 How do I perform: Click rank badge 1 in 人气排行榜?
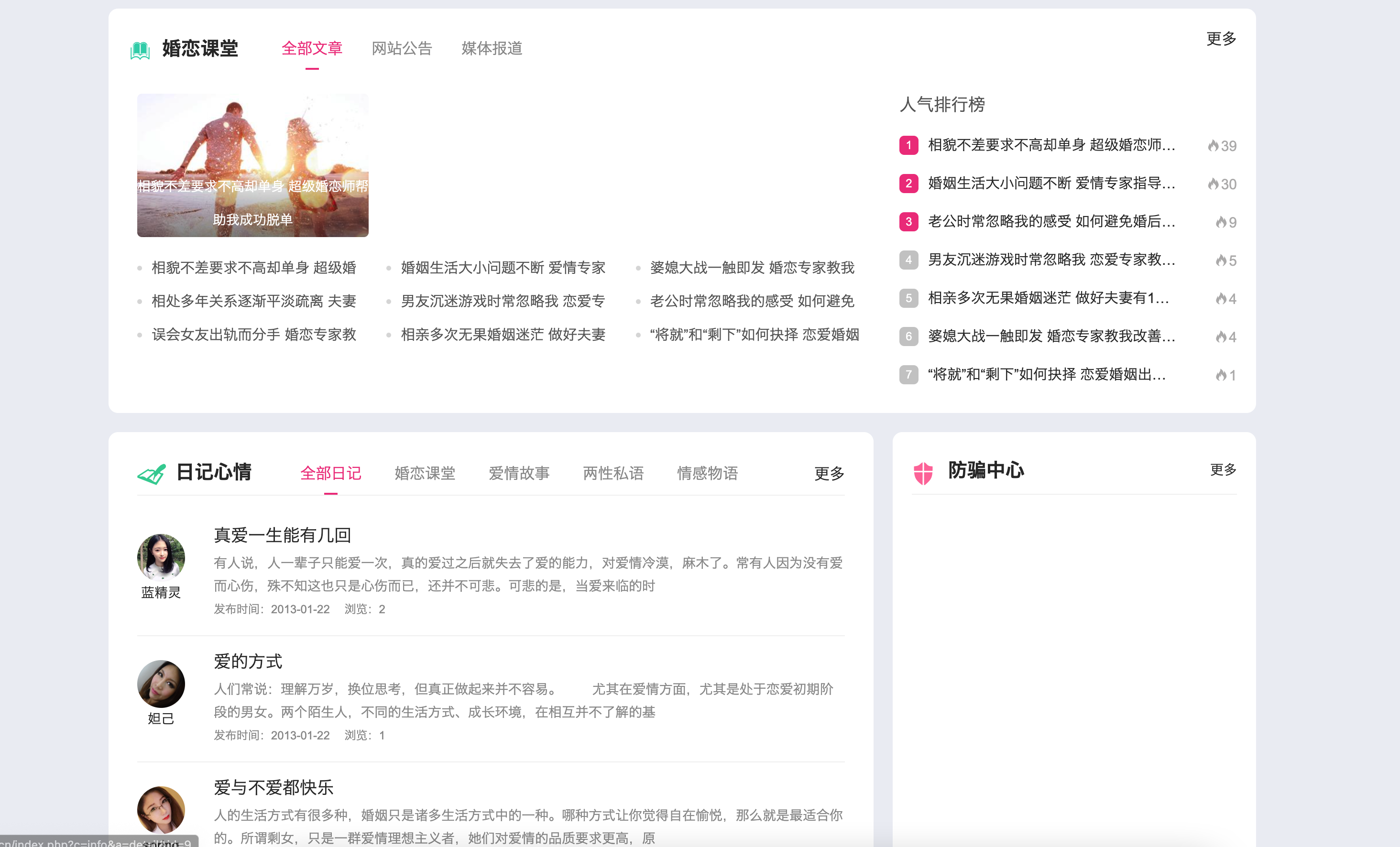click(908, 145)
